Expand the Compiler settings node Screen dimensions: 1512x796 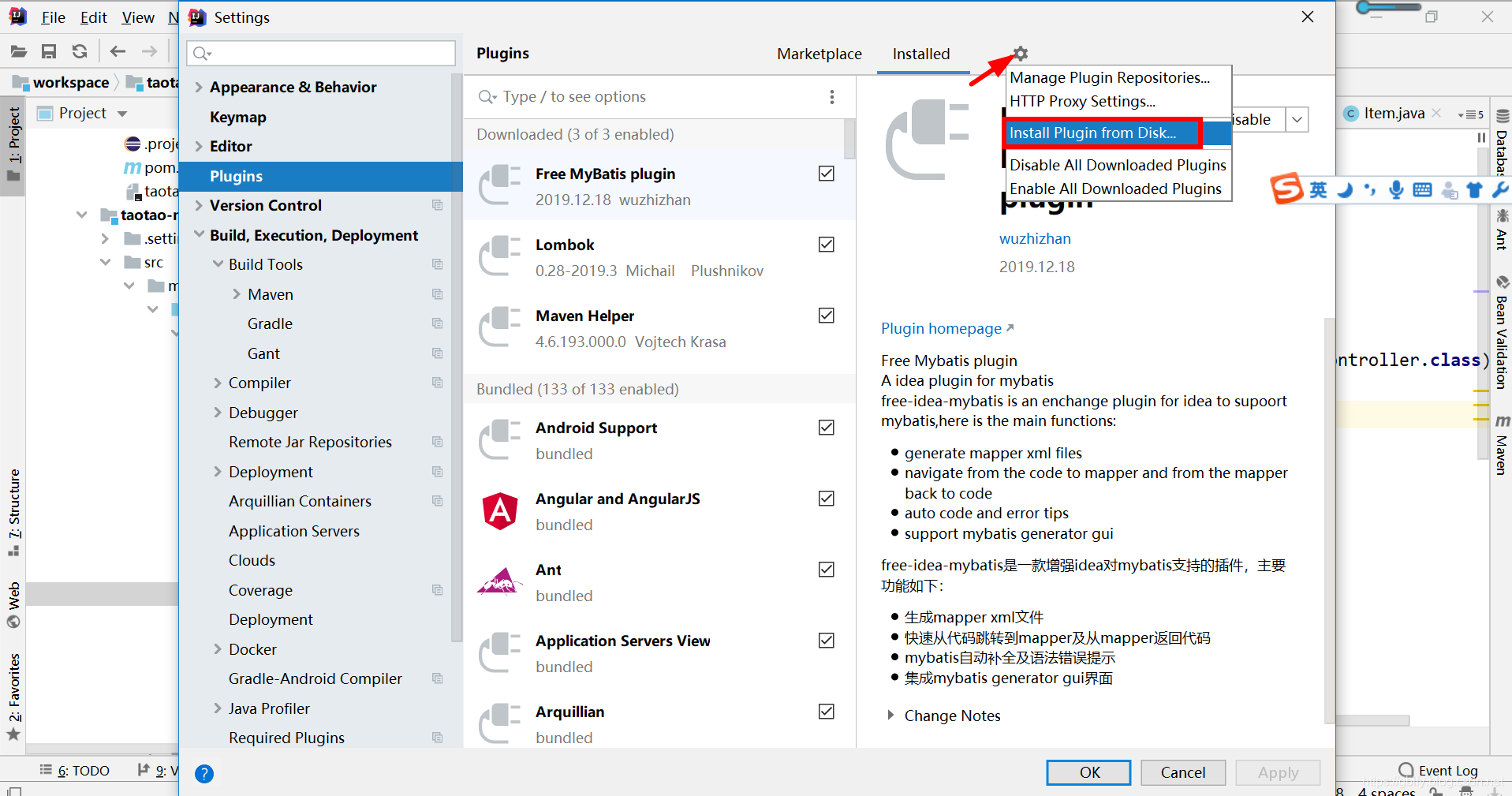point(218,383)
